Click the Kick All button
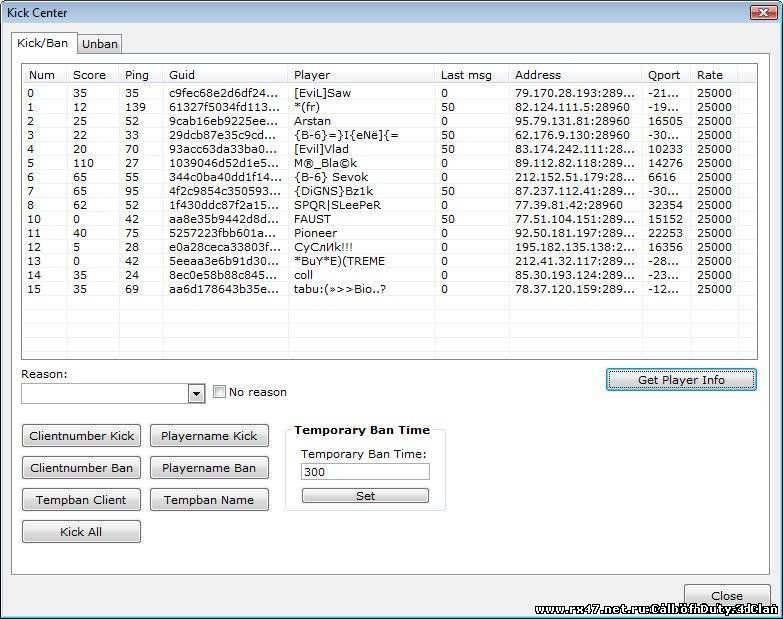The image size is (783, 619). tap(81, 532)
